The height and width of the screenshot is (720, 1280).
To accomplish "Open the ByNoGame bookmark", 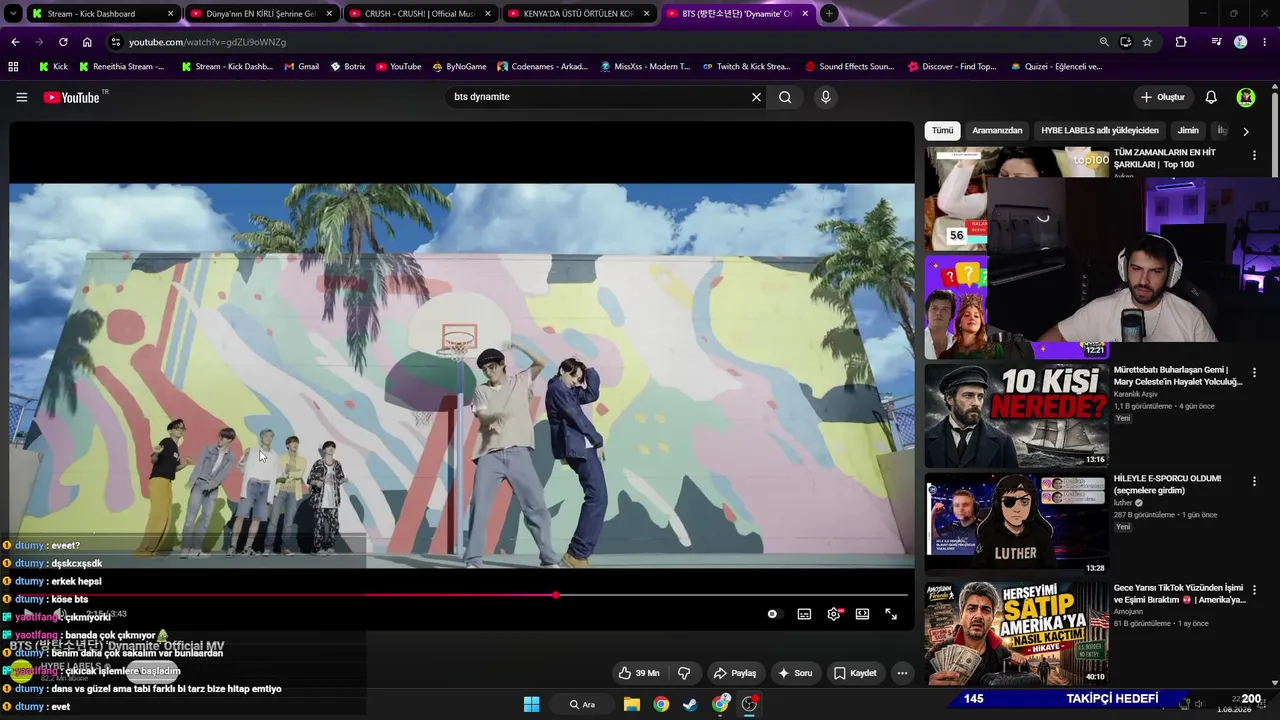I will click(459, 67).
